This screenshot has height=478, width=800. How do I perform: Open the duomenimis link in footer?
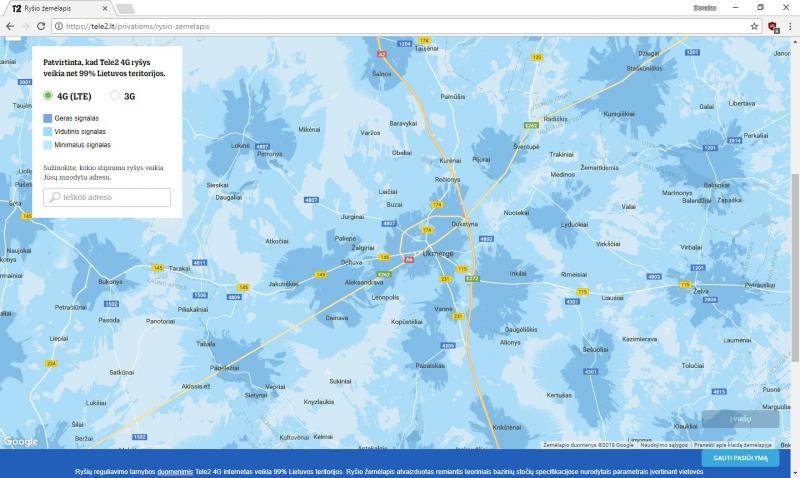pos(174,472)
